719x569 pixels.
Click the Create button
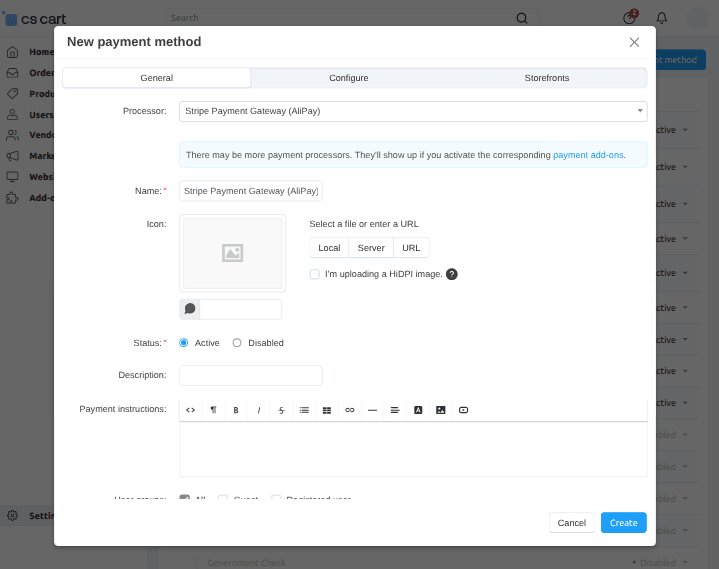[x=623, y=523]
